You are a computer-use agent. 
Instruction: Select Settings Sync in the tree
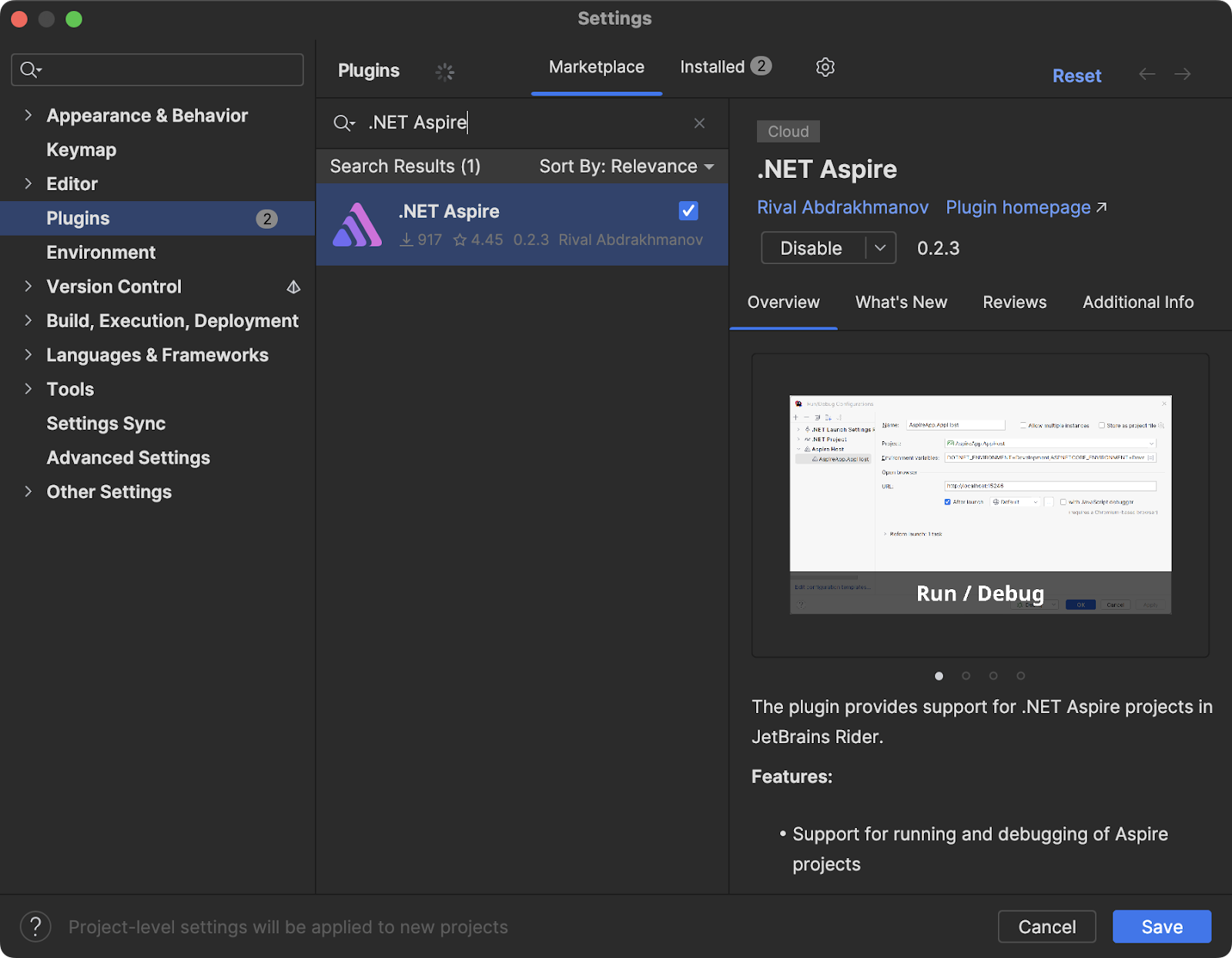tap(105, 424)
